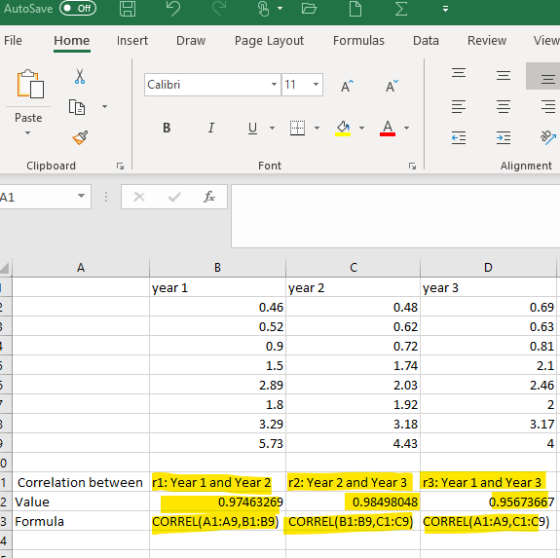This screenshot has width=560, height=558.
Task: Click the Decrease Indent icon
Action: (459, 138)
